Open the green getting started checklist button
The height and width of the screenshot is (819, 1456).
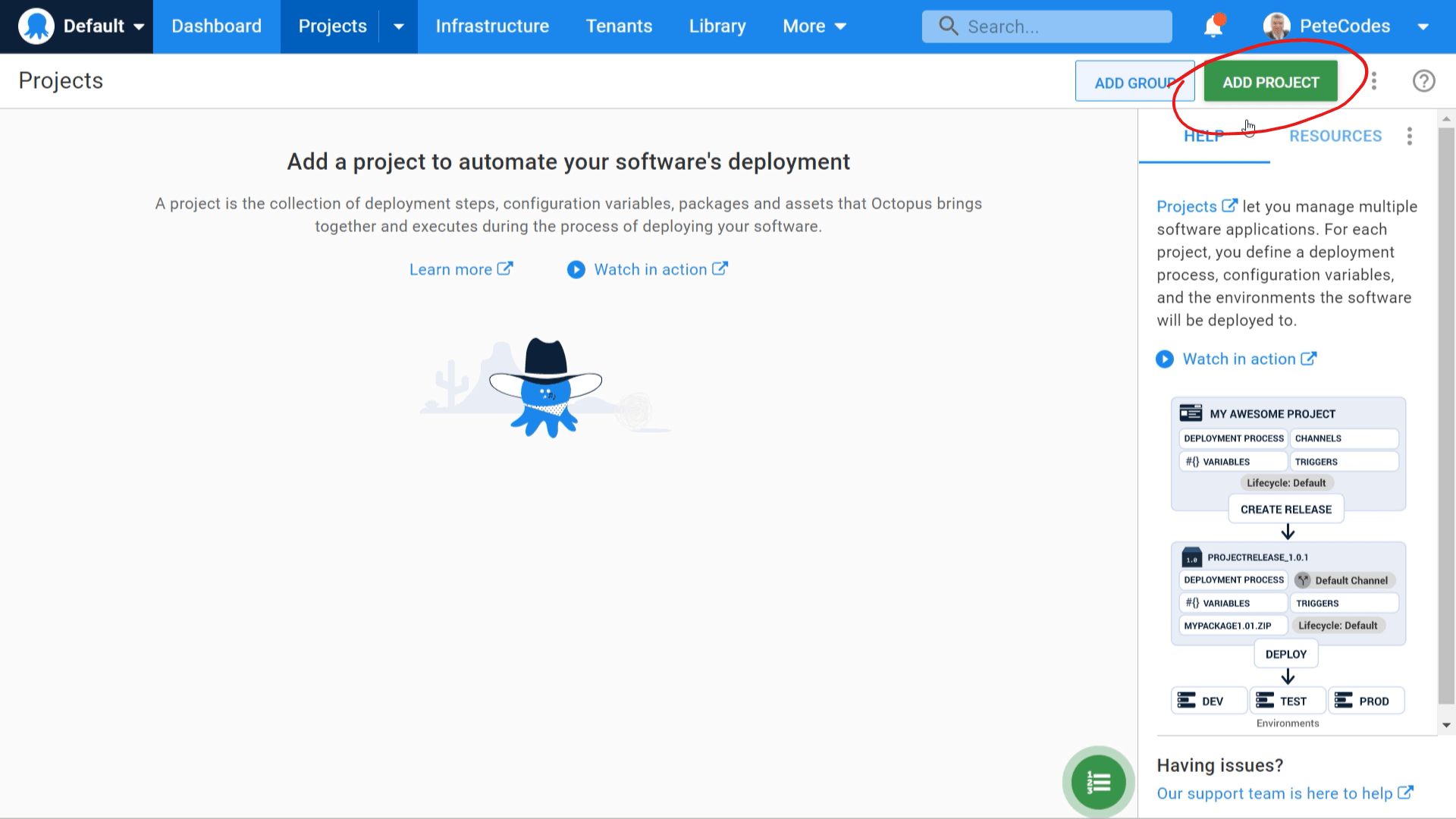[x=1098, y=782]
